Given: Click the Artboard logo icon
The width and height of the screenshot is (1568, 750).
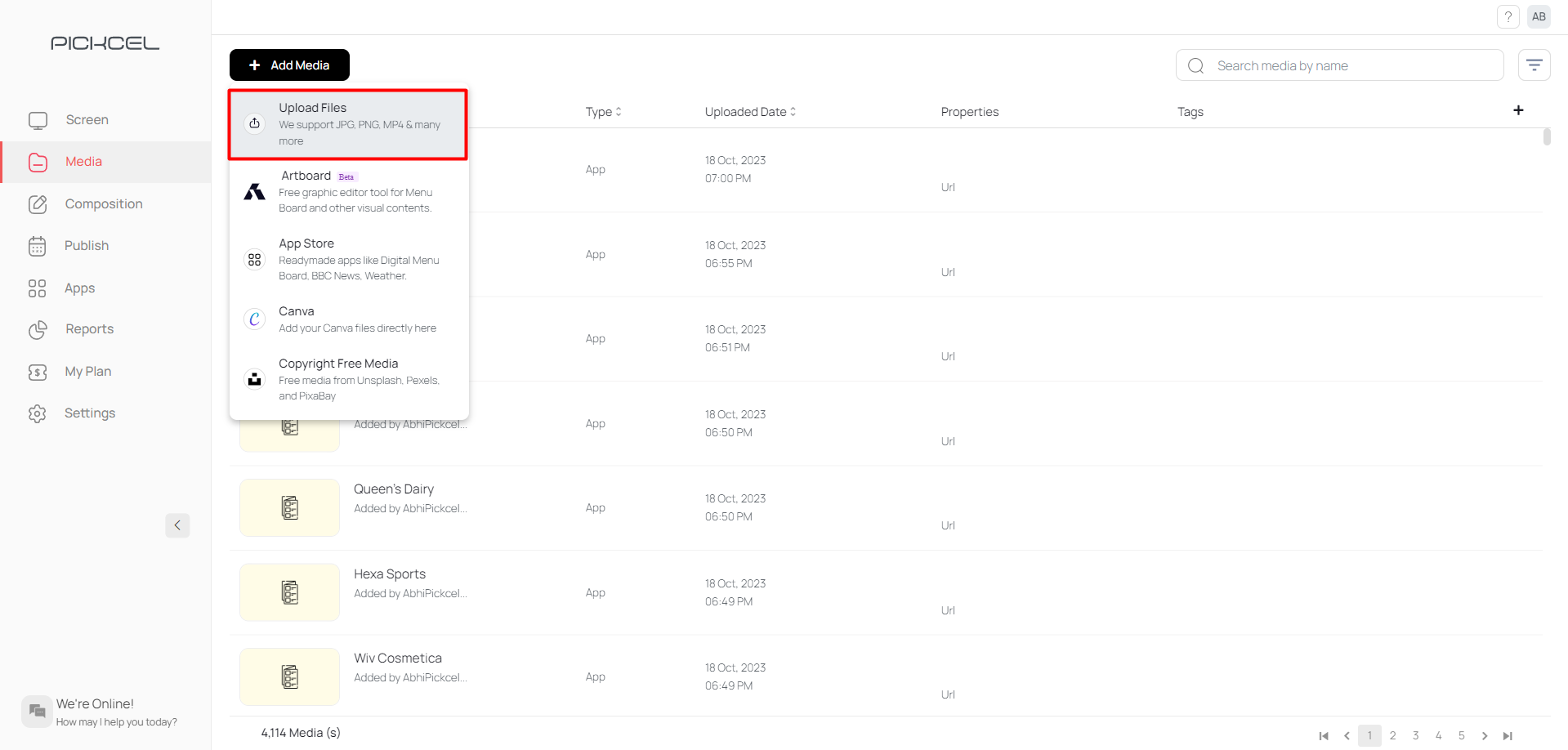Looking at the screenshot, I should [255, 192].
